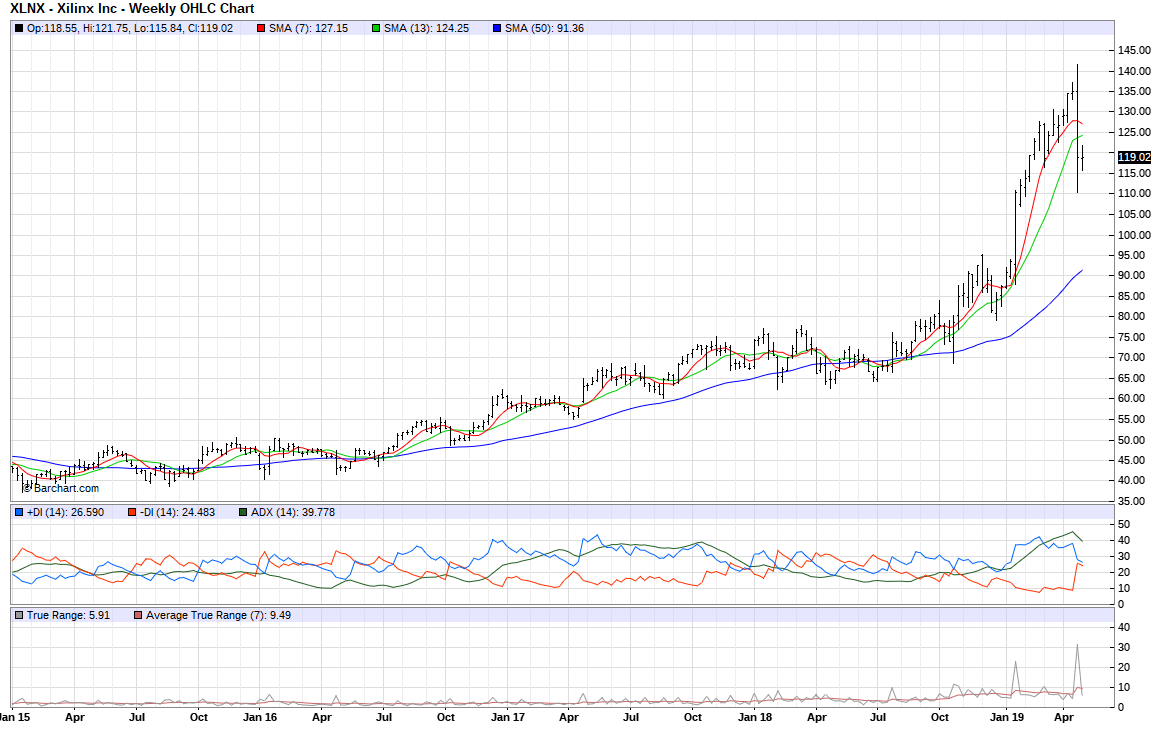
Task: Click the 50.00 price axis label
Action: pos(1132,440)
